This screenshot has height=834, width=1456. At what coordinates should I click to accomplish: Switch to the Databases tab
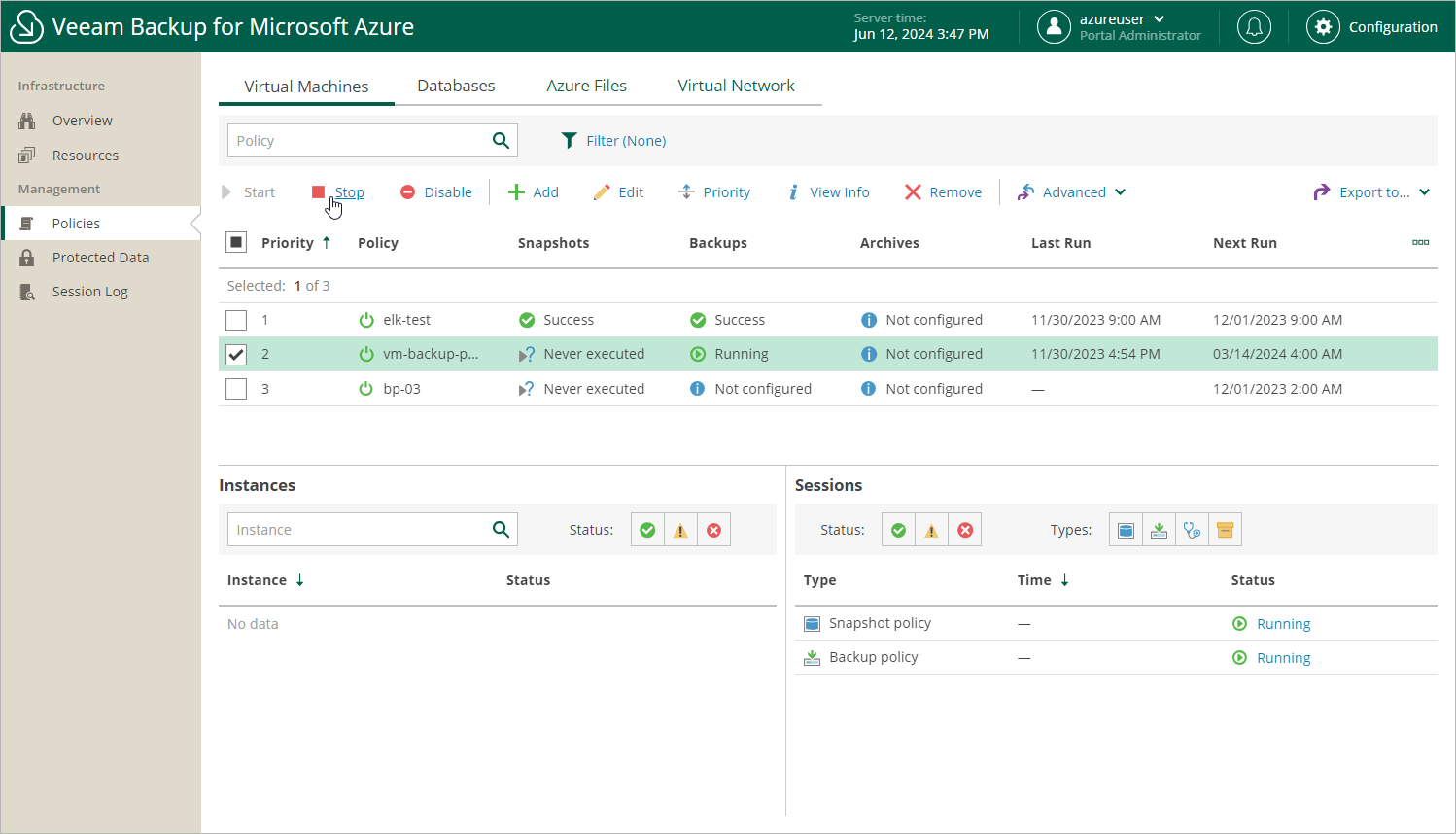[x=456, y=86]
